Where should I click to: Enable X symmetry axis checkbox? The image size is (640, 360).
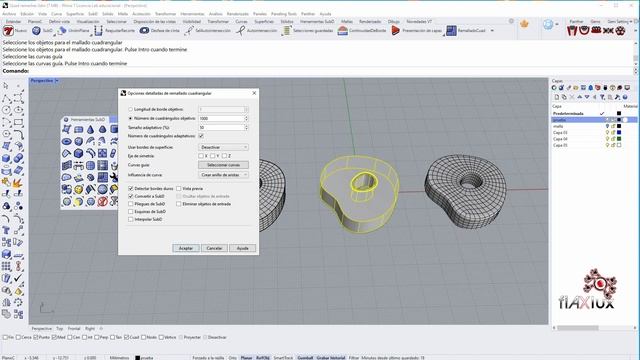tap(200, 156)
